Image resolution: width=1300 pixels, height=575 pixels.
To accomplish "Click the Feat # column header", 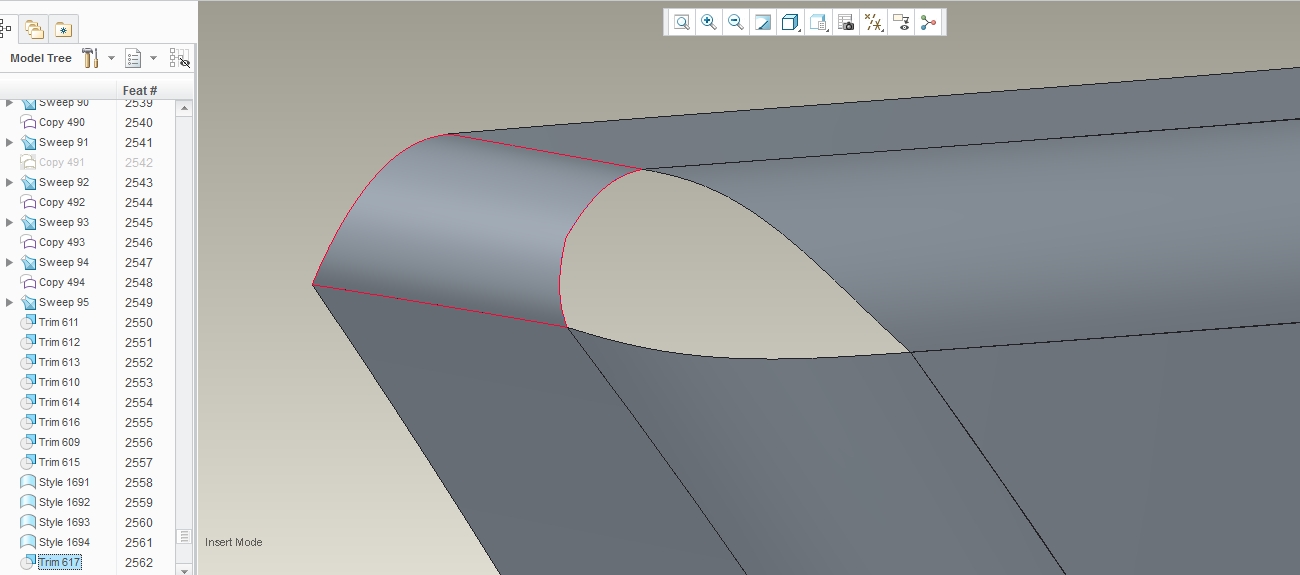I will click(x=140, y=91).
